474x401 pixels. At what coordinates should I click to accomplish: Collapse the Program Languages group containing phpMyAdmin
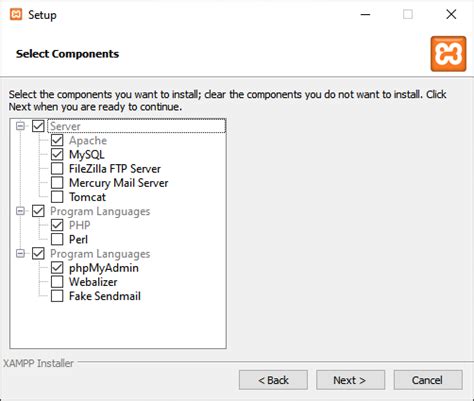coord(20,253)
